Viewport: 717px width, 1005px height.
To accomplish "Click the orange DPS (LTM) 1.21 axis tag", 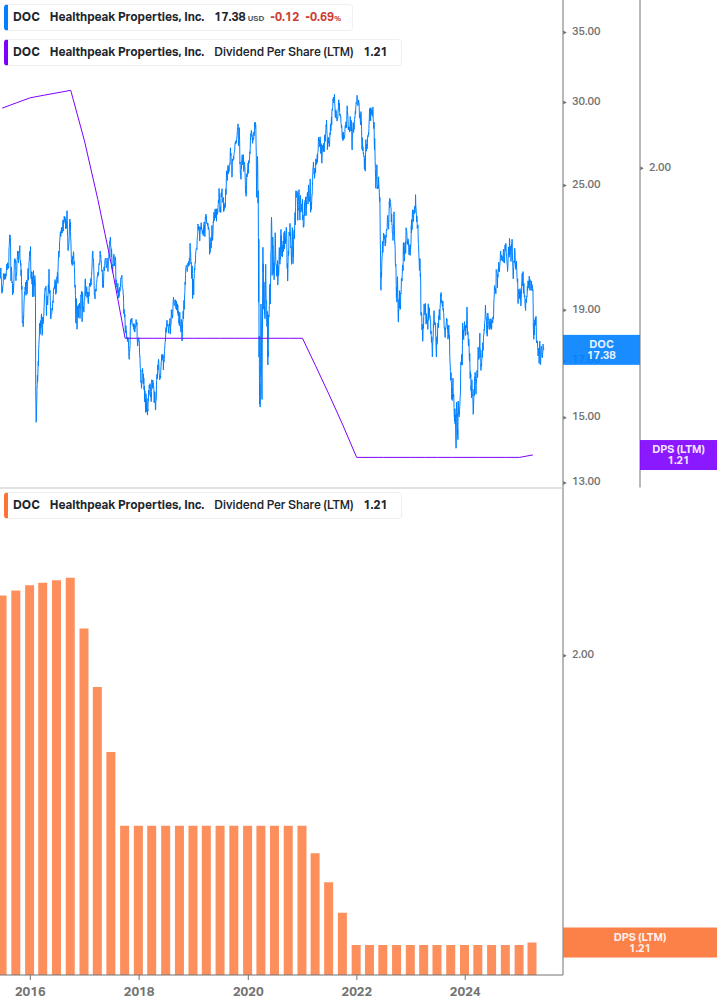I will tap(639, 943).
